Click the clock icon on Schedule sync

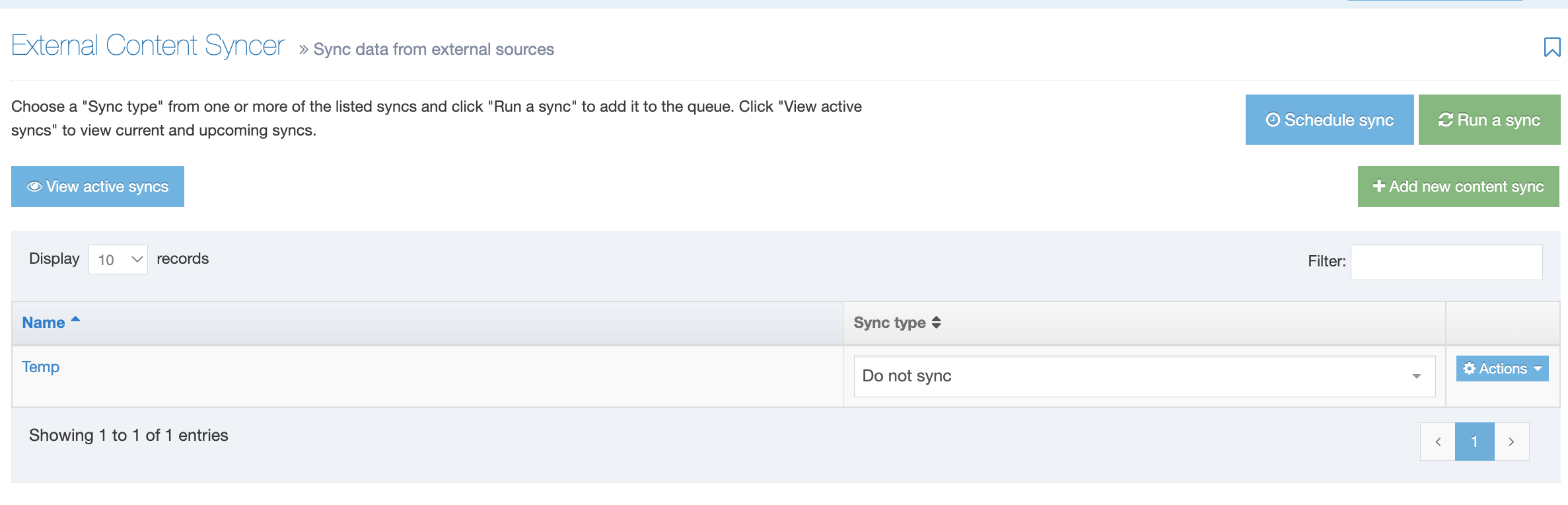1272,120
